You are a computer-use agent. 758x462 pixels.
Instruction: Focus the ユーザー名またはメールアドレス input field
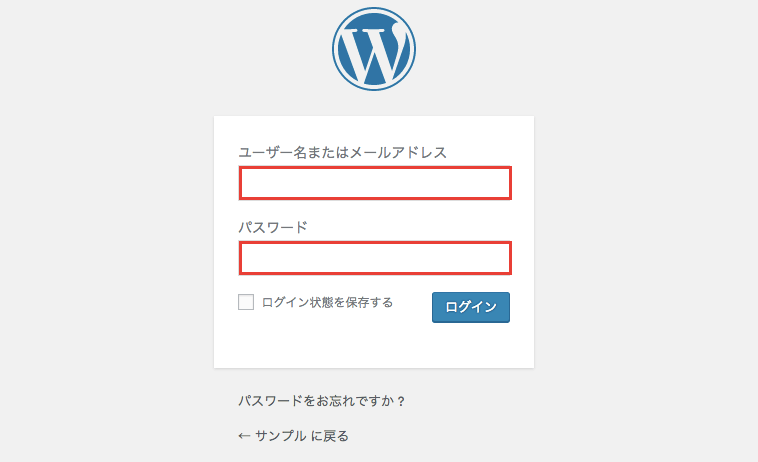[375, 184]
